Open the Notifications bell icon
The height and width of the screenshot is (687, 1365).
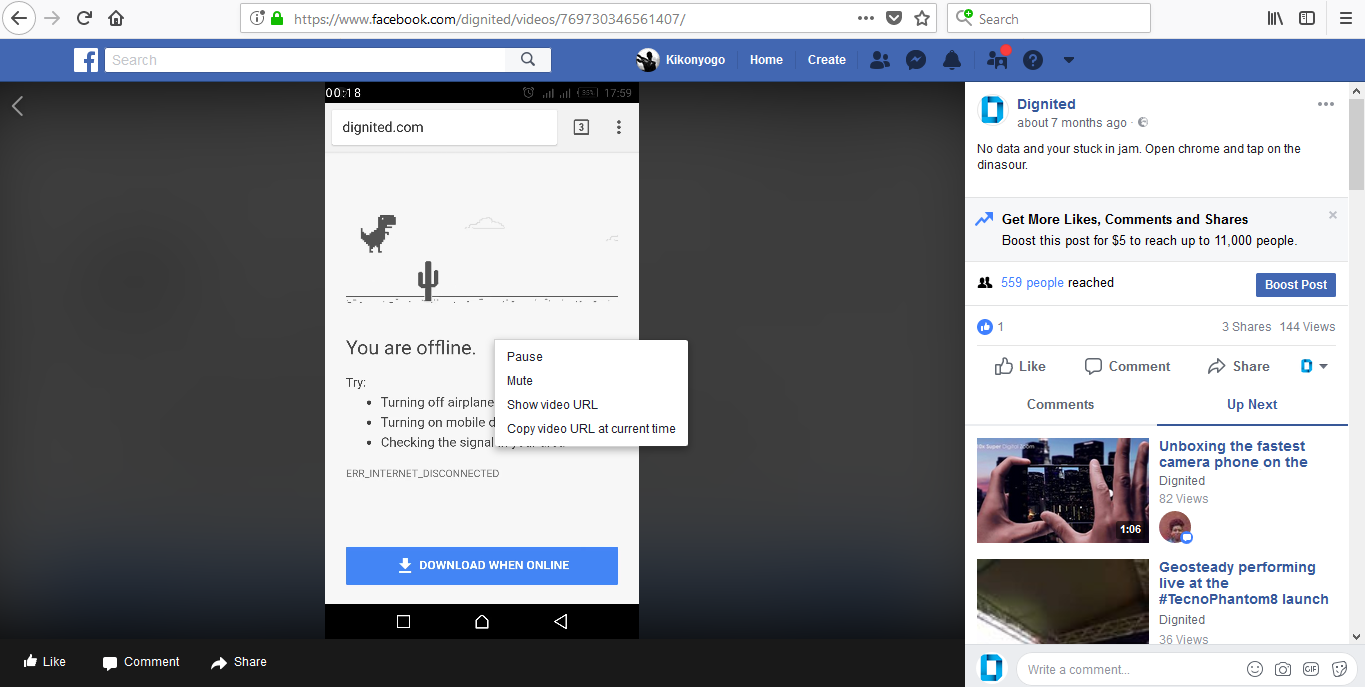[952, 60]
